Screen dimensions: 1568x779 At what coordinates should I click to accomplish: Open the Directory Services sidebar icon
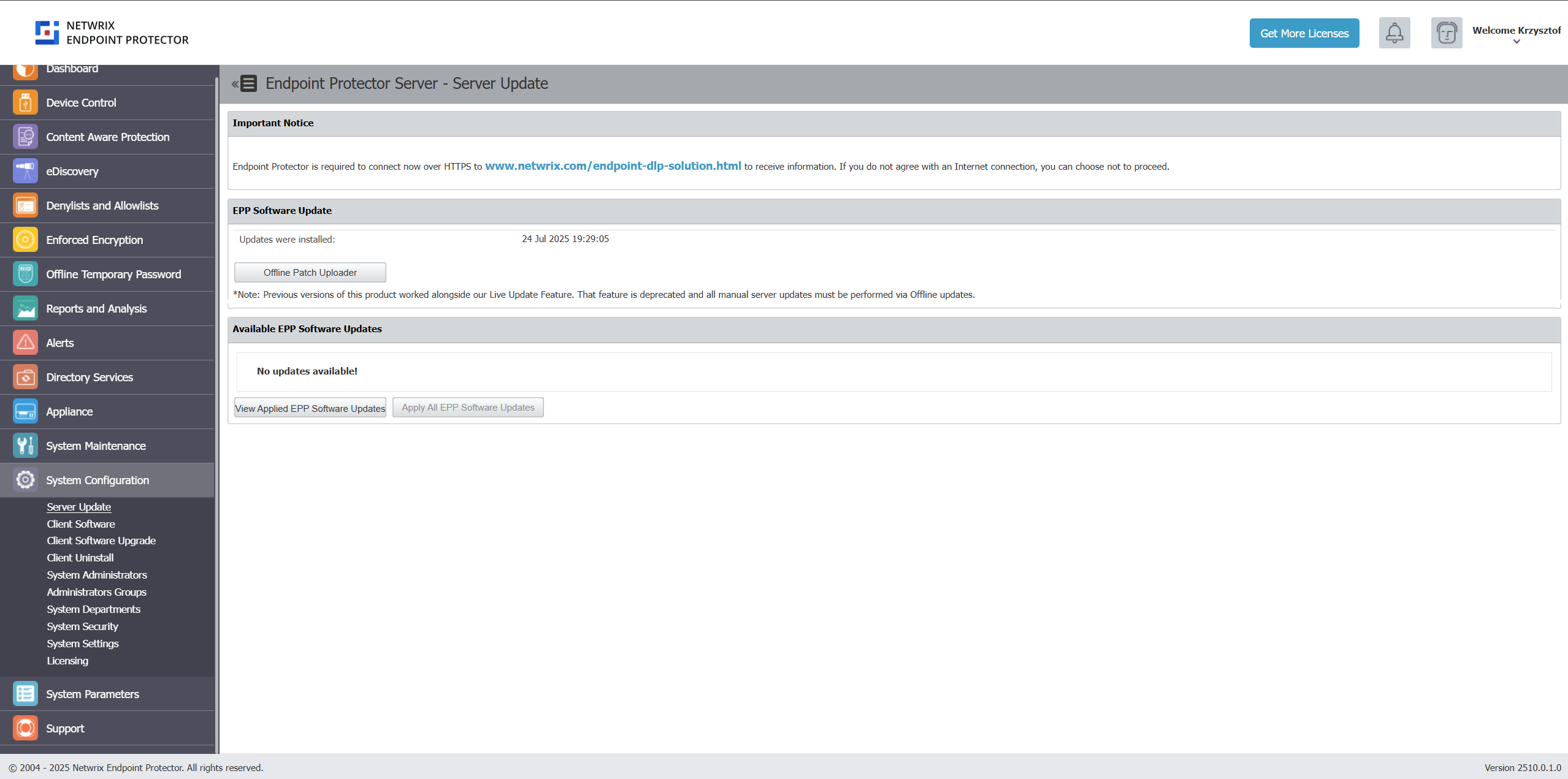(x=25, y=377)
